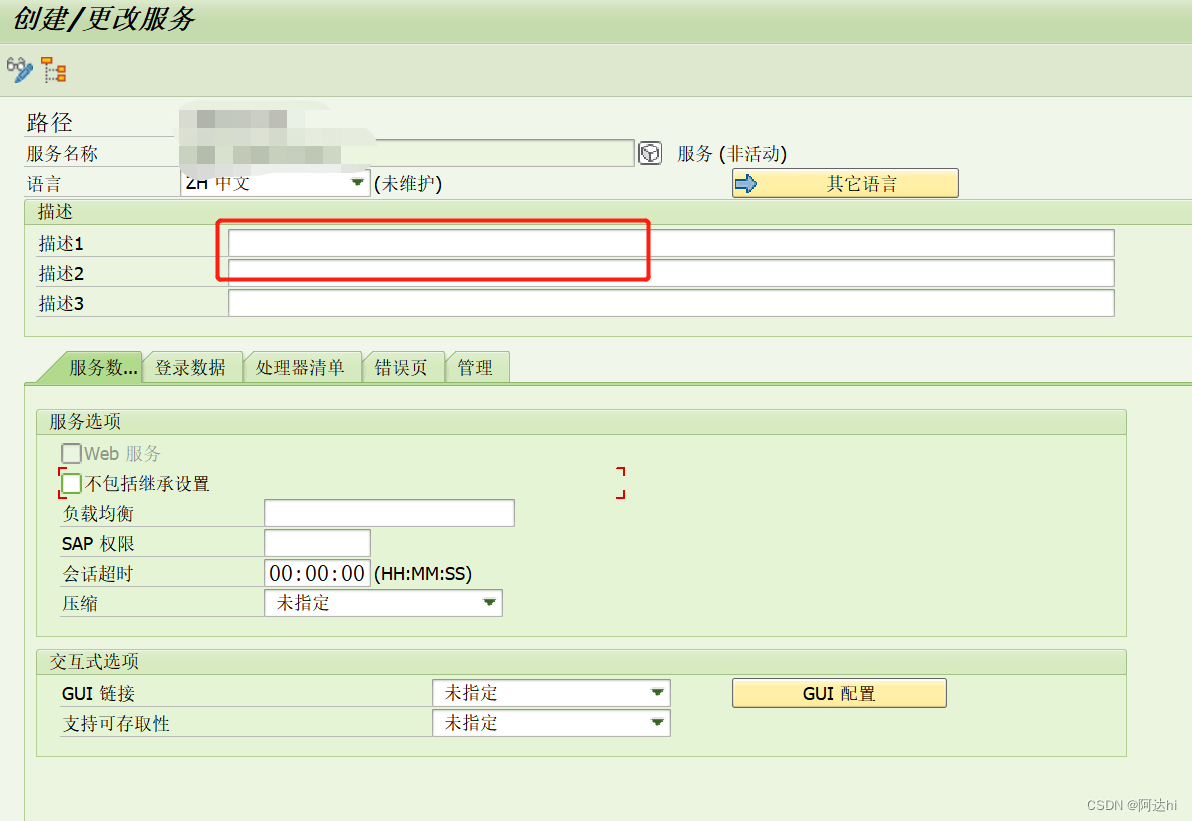Viewport: 1192px width, 821px height.
Task: Switch to the 登录数据 tab
Action: [193, 366]
